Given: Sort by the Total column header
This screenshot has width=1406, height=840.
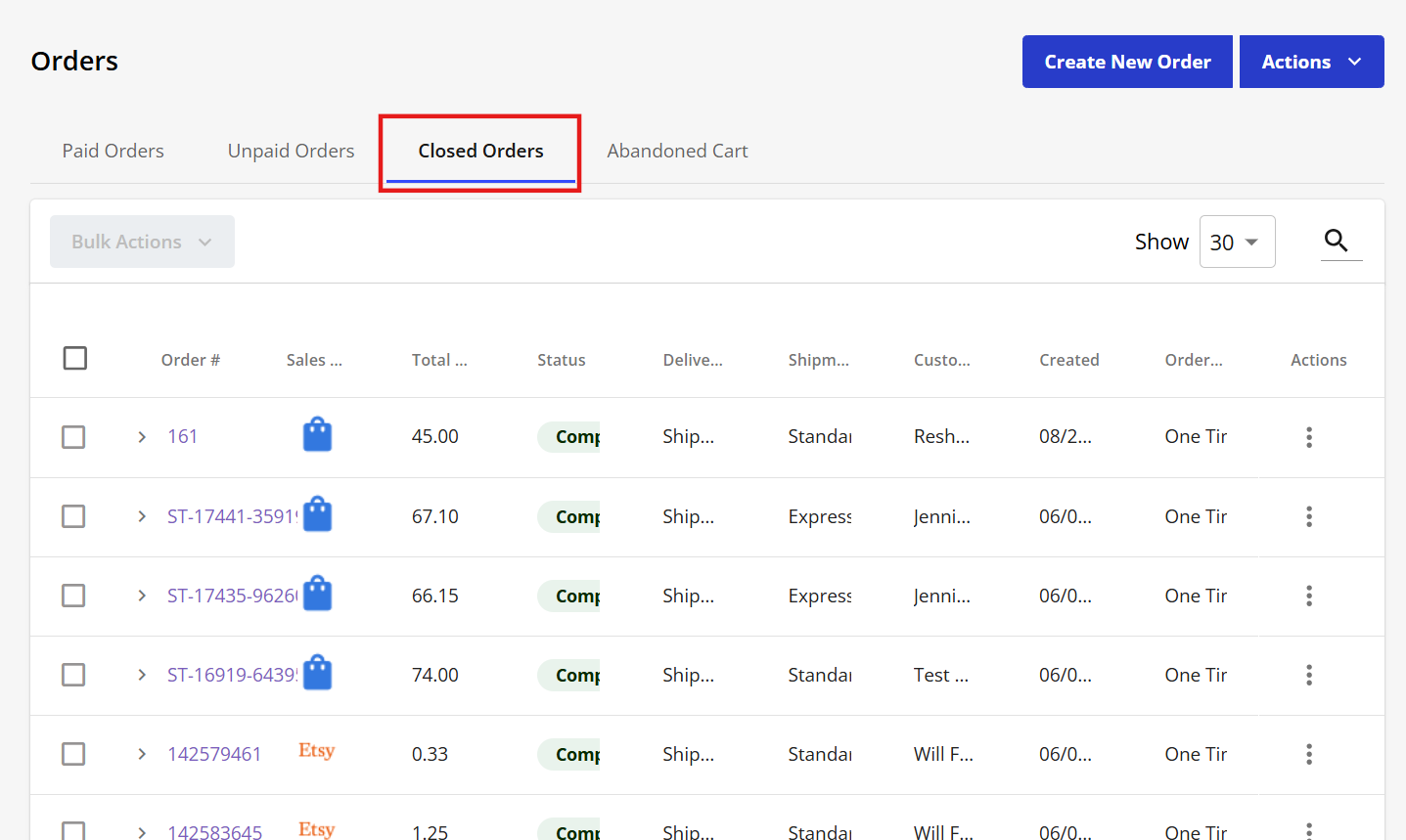Looking at the screenshot, I should [439, 360].
